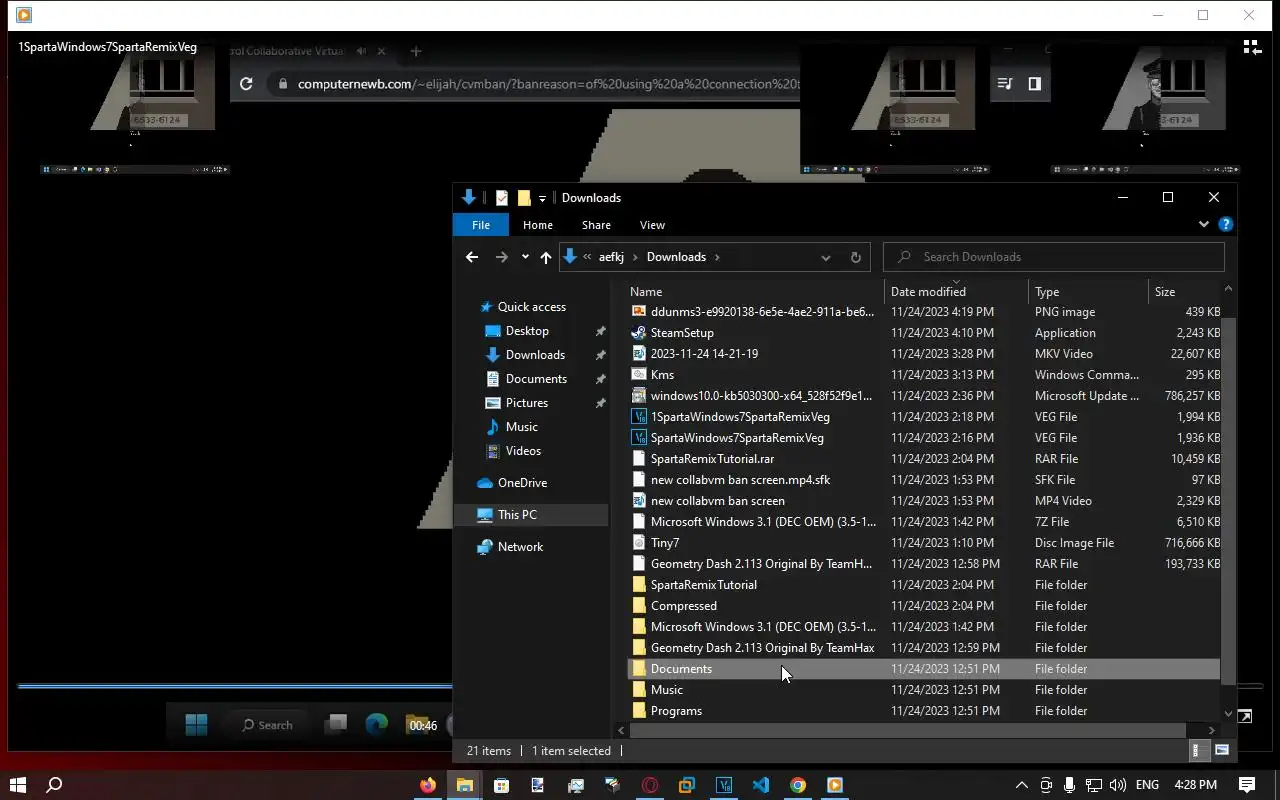Open Documents in navigation pane
This screenshot has height=800, width=1280.
tap(536, 379)
